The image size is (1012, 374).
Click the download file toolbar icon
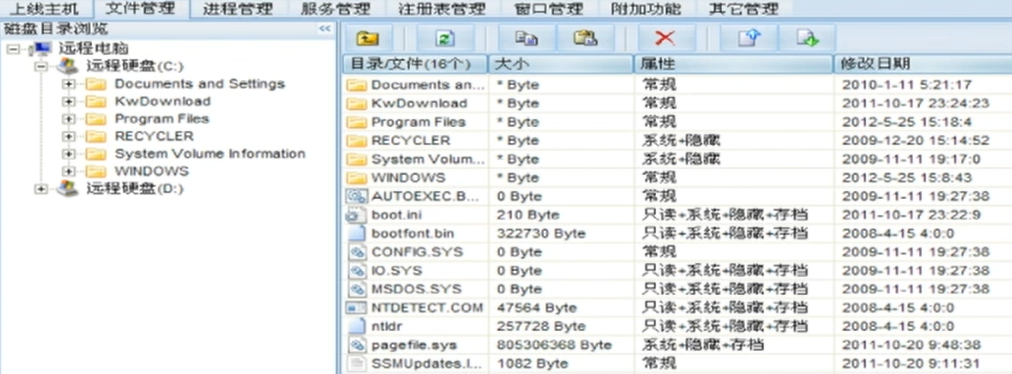pos(807,38)
